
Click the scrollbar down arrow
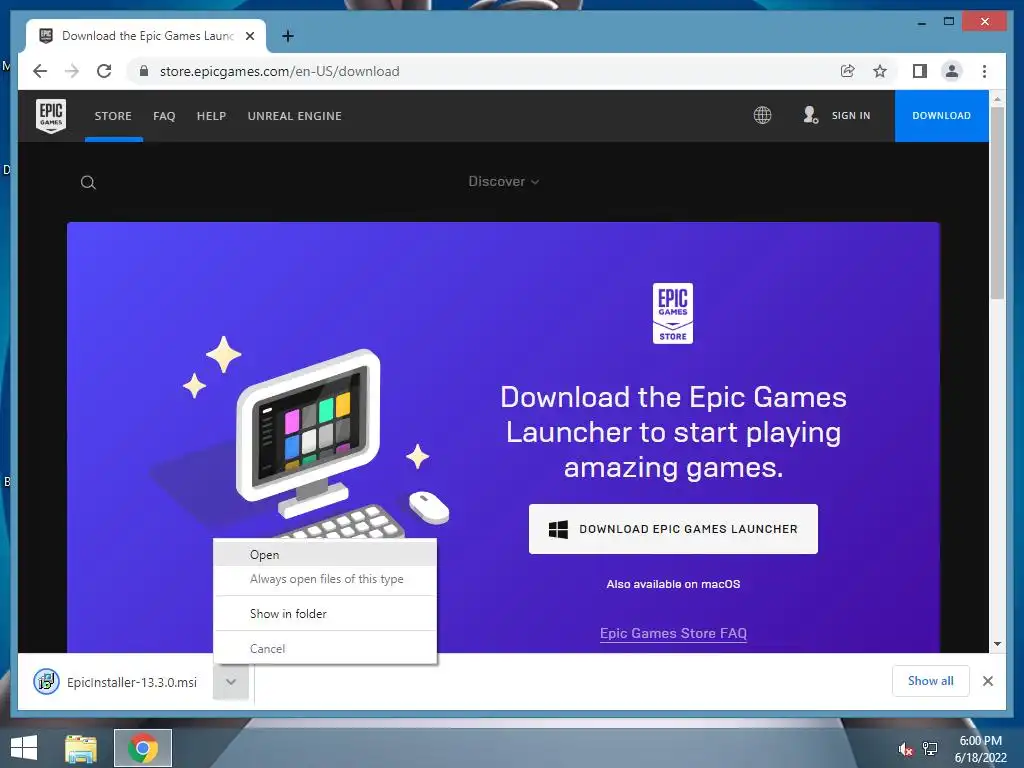pyautogui.click(x=997, y=644)
